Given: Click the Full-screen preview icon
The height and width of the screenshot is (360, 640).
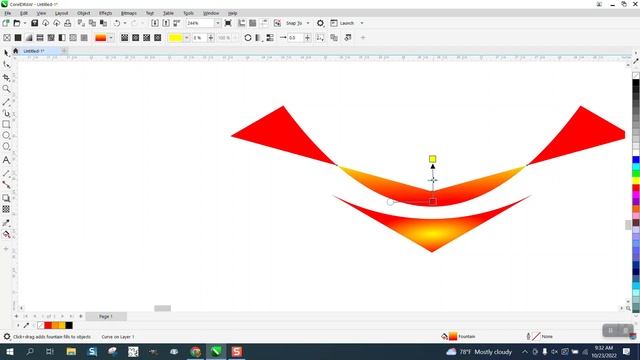Looking at the screenshot, I should click(228, 23).
